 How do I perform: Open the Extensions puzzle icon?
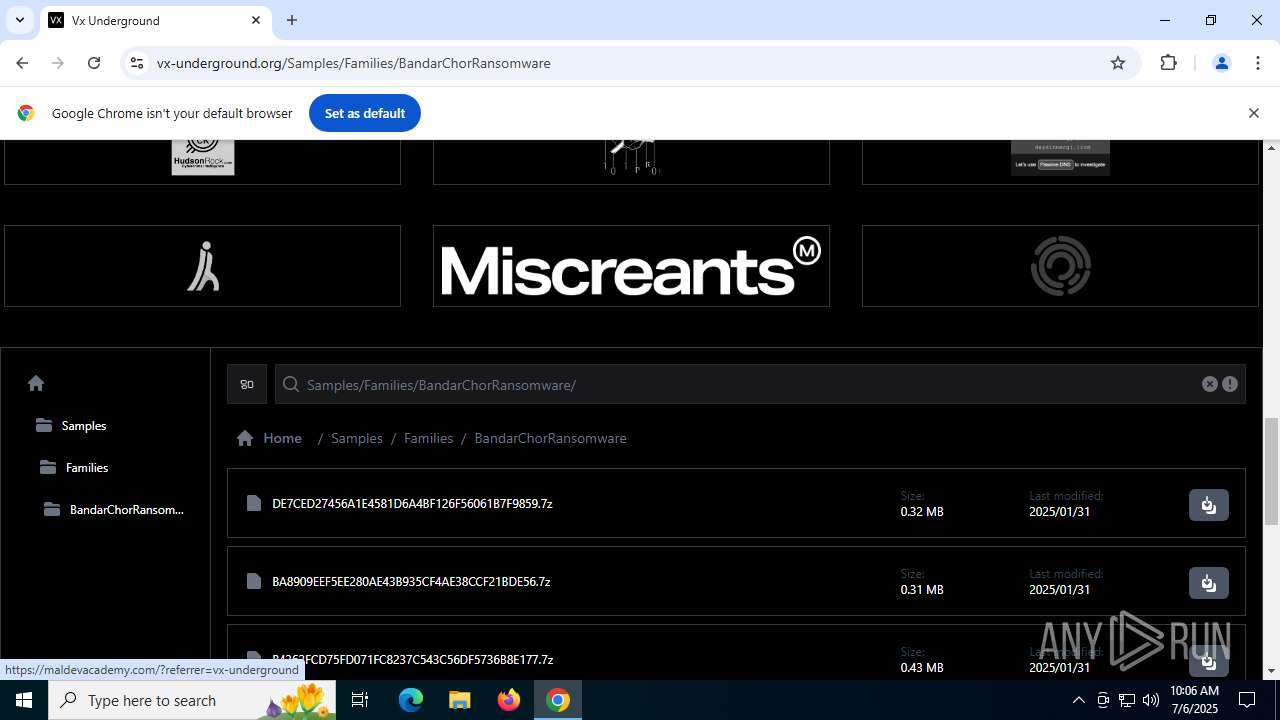coord(1168,63)
